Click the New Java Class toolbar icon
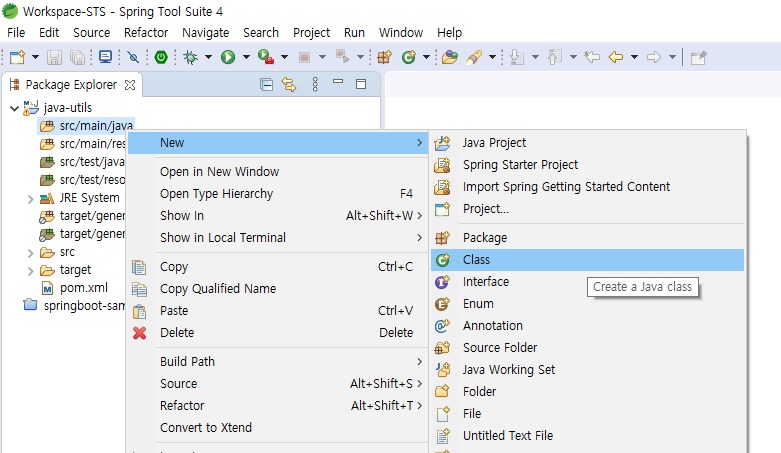The height and width of the screenshot is (453, 781). click(x=409, y=57)
